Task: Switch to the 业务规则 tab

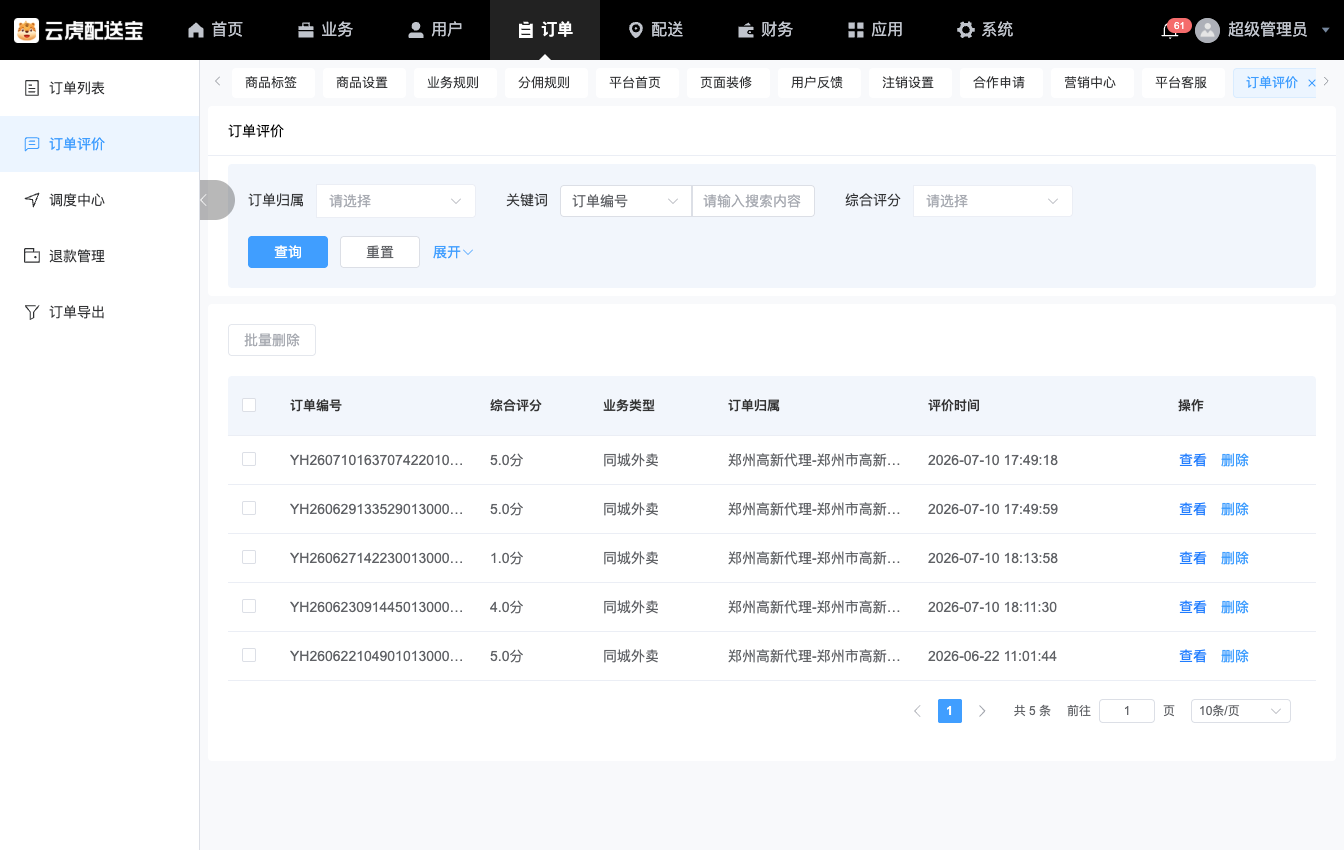Action: (453, 83)
